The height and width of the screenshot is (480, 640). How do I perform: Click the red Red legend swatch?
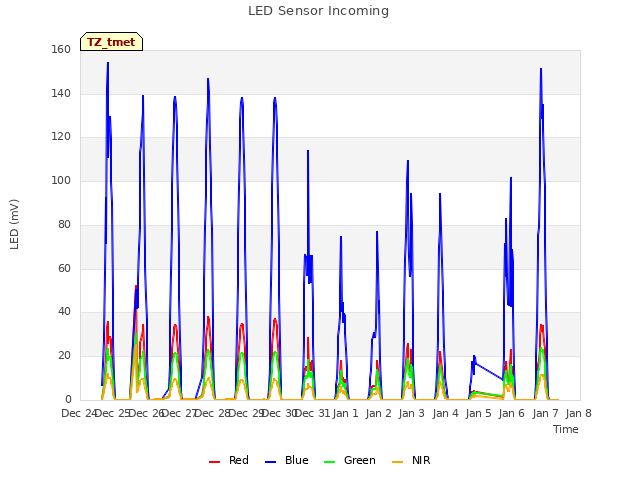(214, 462)
